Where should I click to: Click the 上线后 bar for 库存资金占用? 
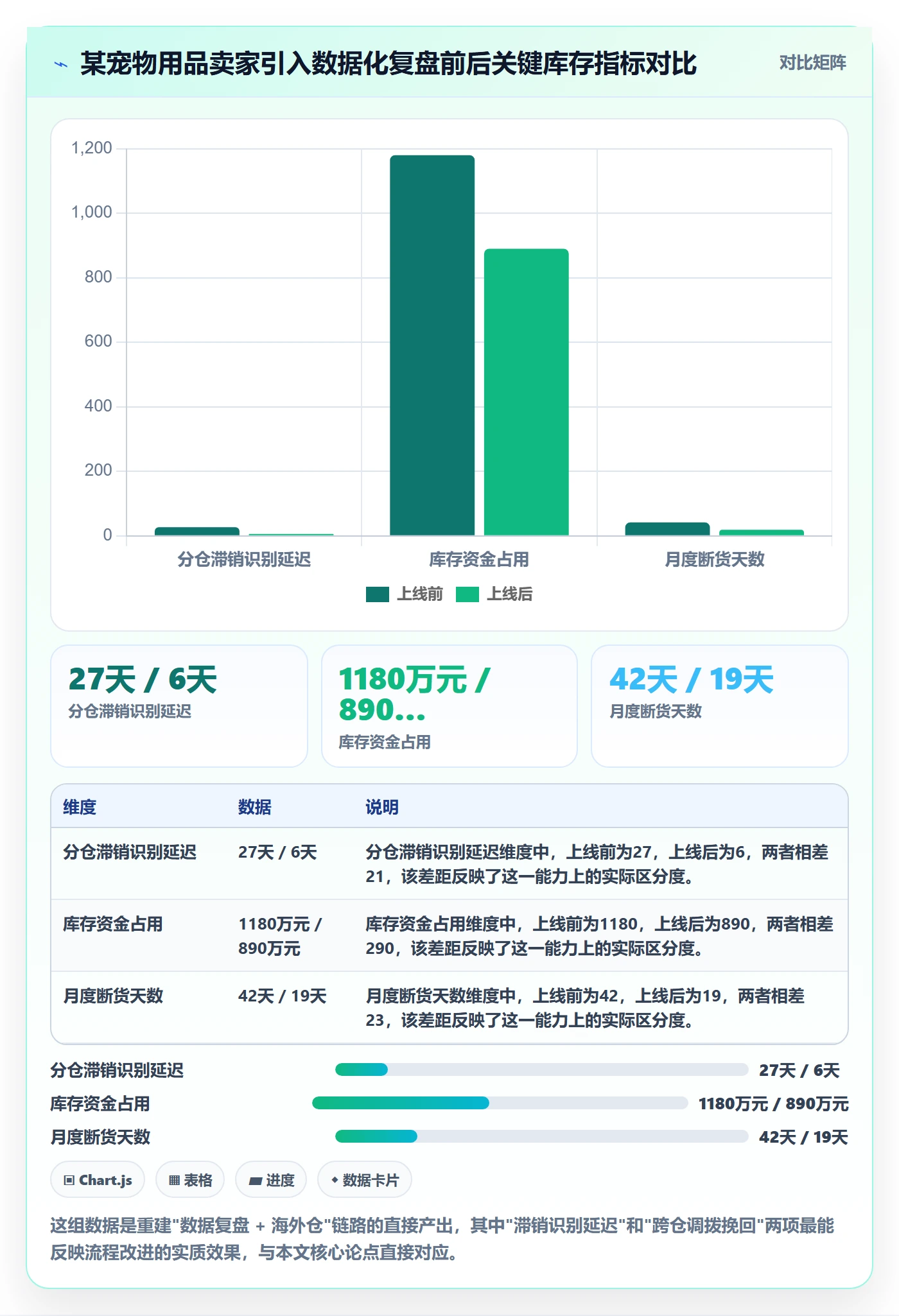click(527, 392)
